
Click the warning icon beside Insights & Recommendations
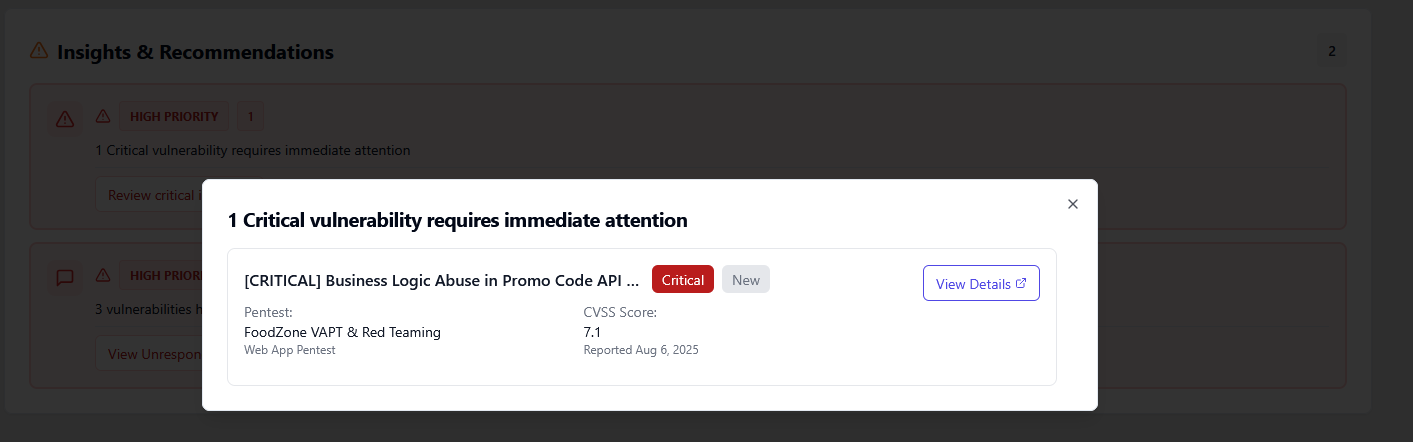tap(39, 50)
